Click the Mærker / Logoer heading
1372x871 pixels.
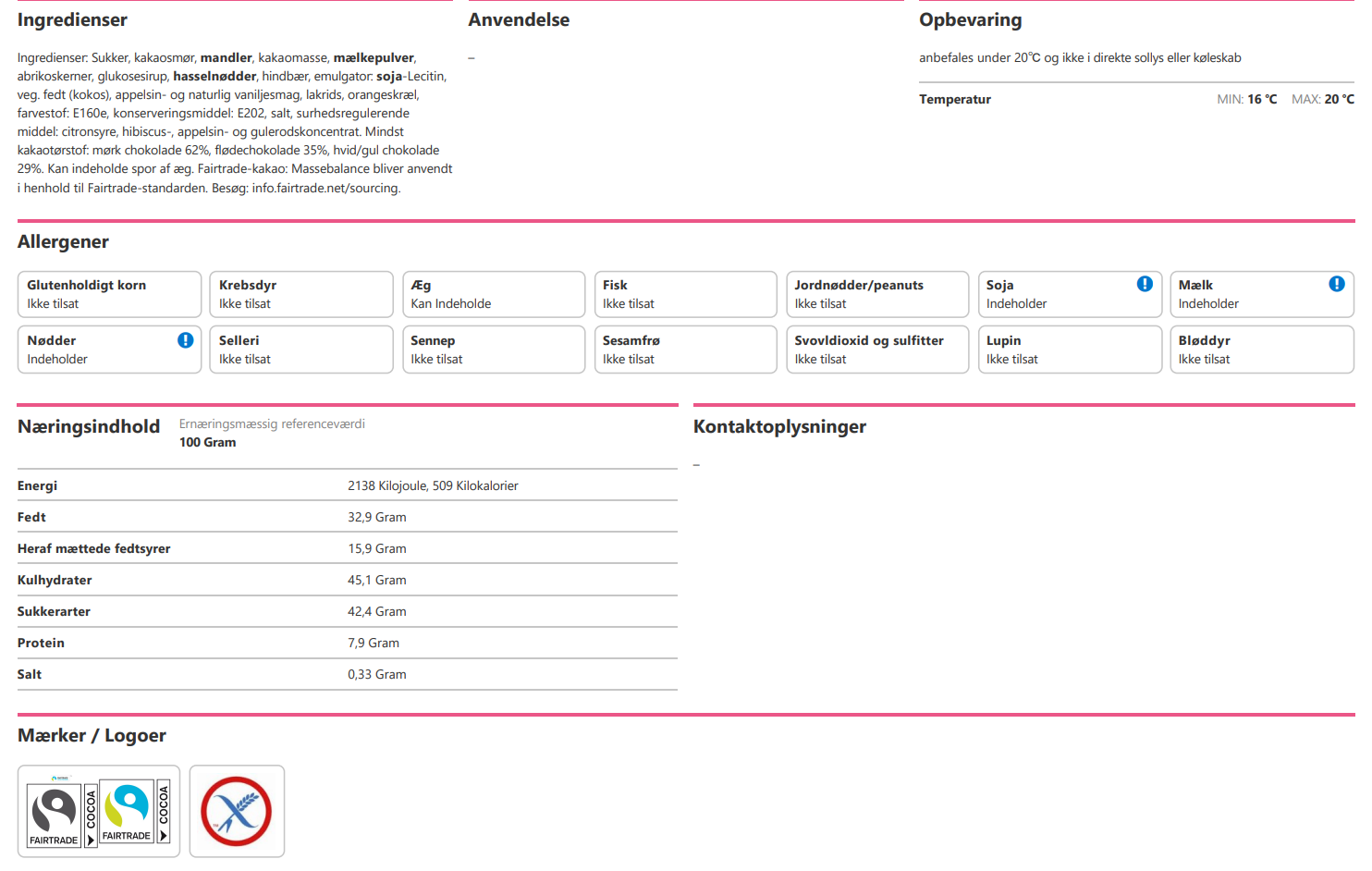point(92,735)
